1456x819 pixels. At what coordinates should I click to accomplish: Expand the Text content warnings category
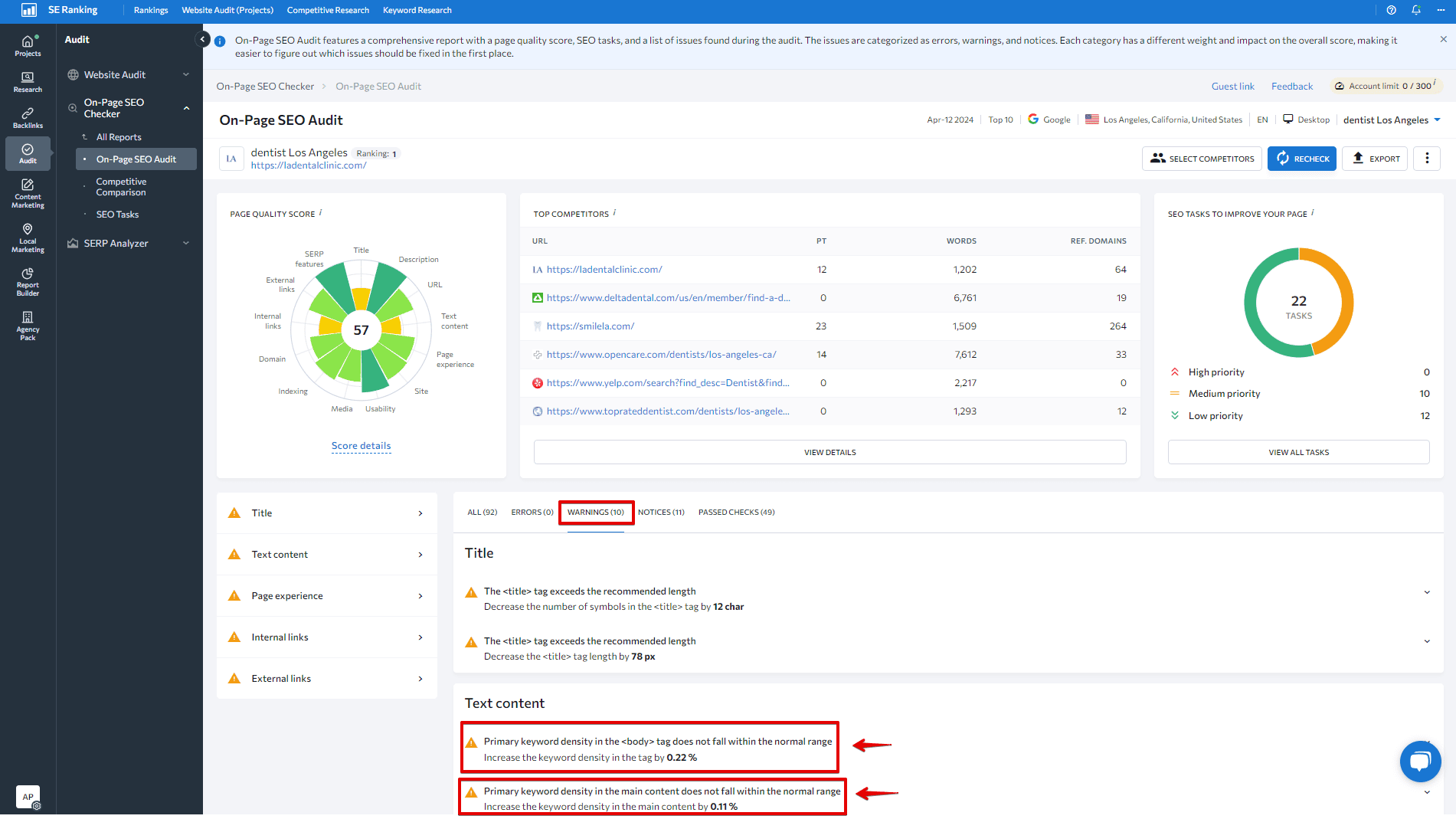coord(327,555)
